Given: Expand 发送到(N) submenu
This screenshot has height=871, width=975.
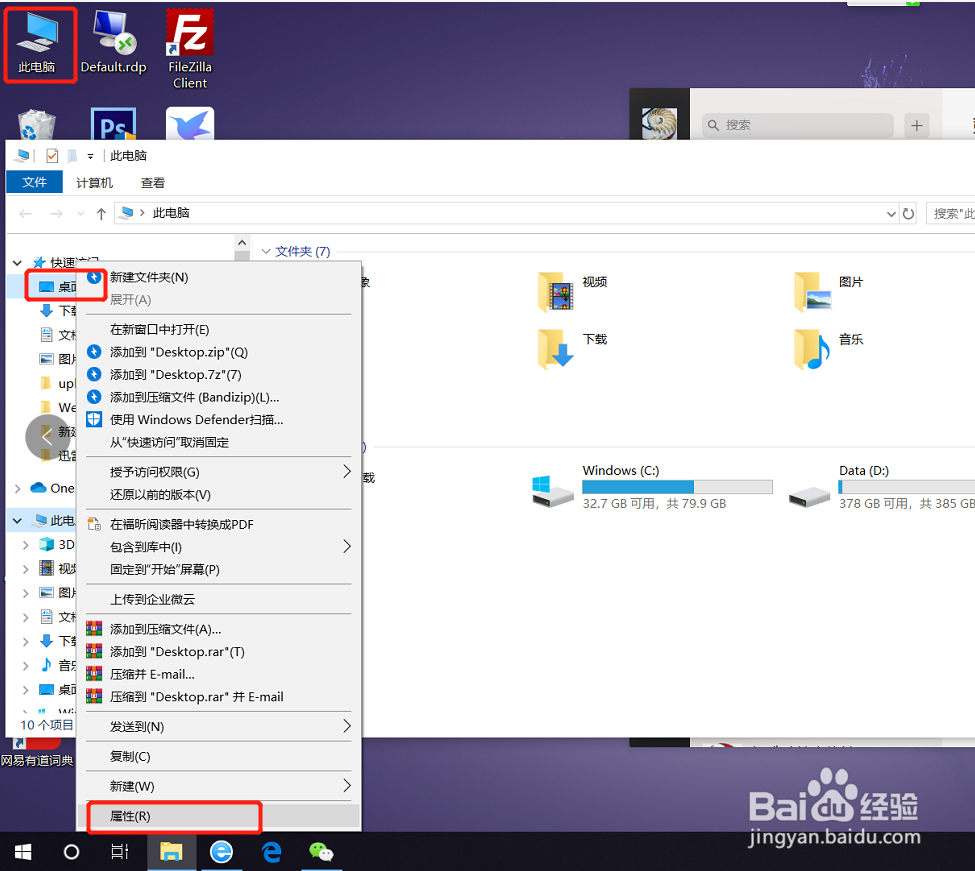Looking at the screenshot, I should pyautogui.click(x=218, y=727).
